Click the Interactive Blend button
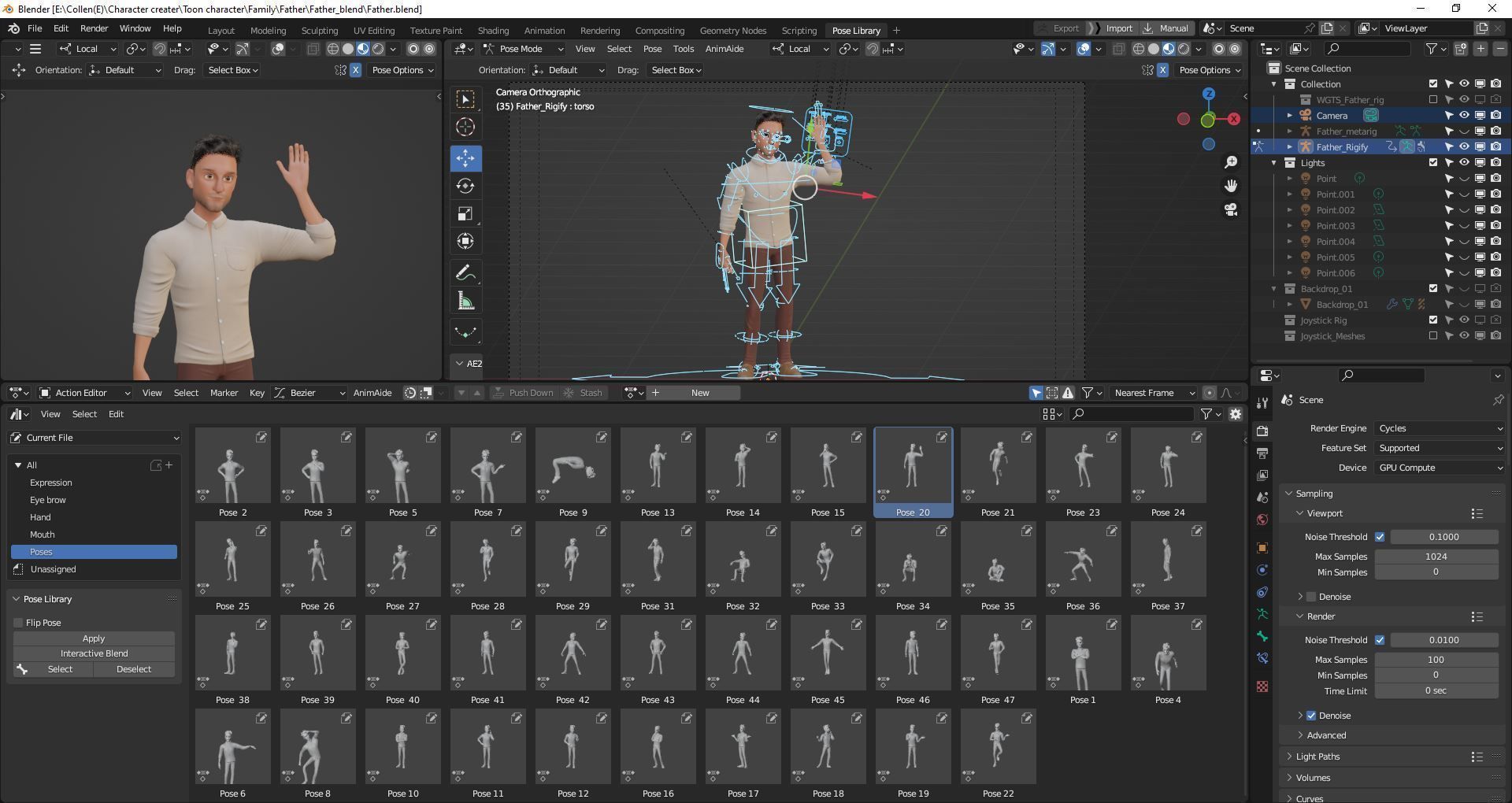This screenshot has height=803, width=1512. tap(94, 653)
